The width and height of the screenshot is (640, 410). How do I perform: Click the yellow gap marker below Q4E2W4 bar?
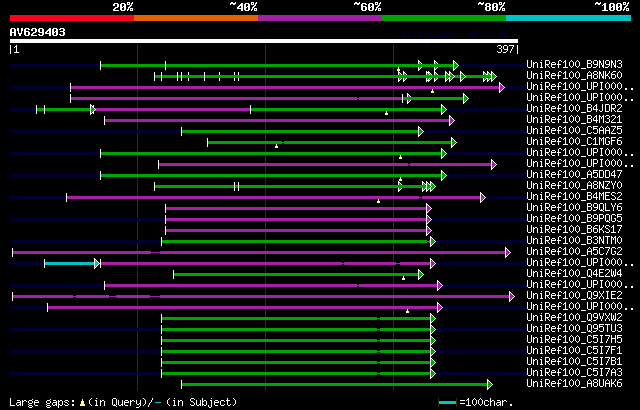click(x=403, y=278)
